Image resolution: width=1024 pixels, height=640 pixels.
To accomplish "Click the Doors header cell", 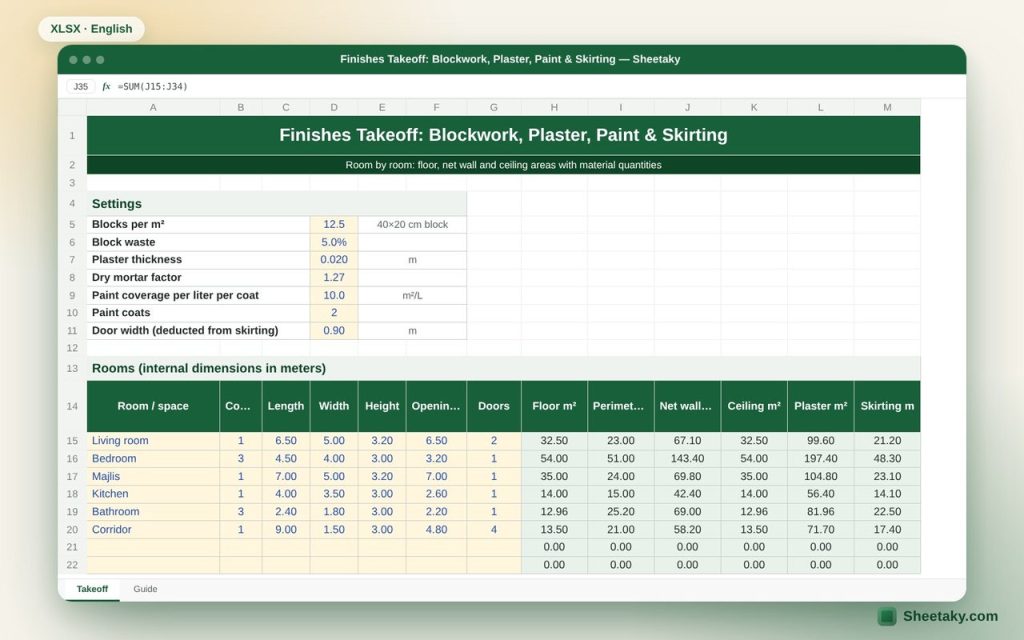I will 494,406.
